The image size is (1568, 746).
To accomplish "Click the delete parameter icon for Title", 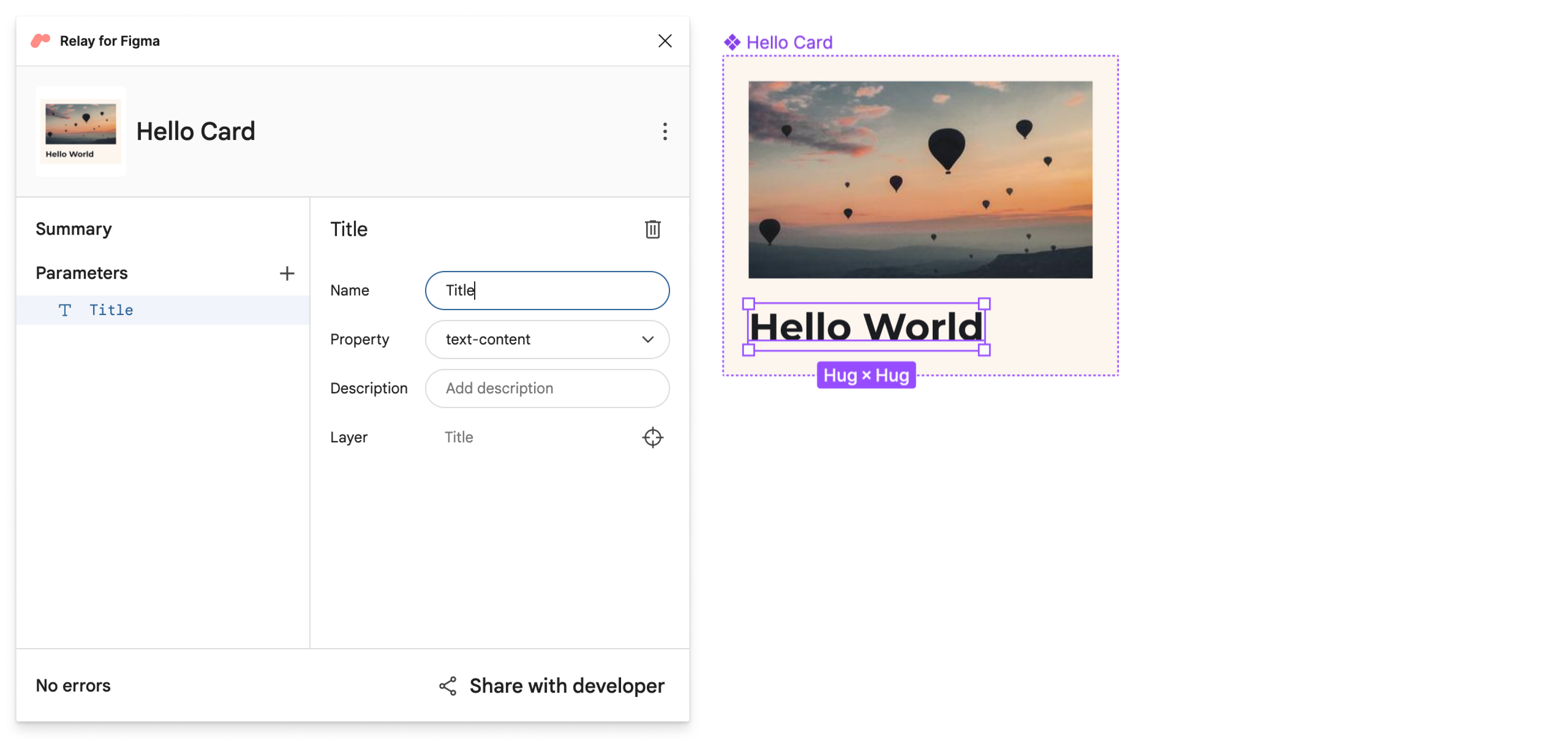I will tap(652, 229).
